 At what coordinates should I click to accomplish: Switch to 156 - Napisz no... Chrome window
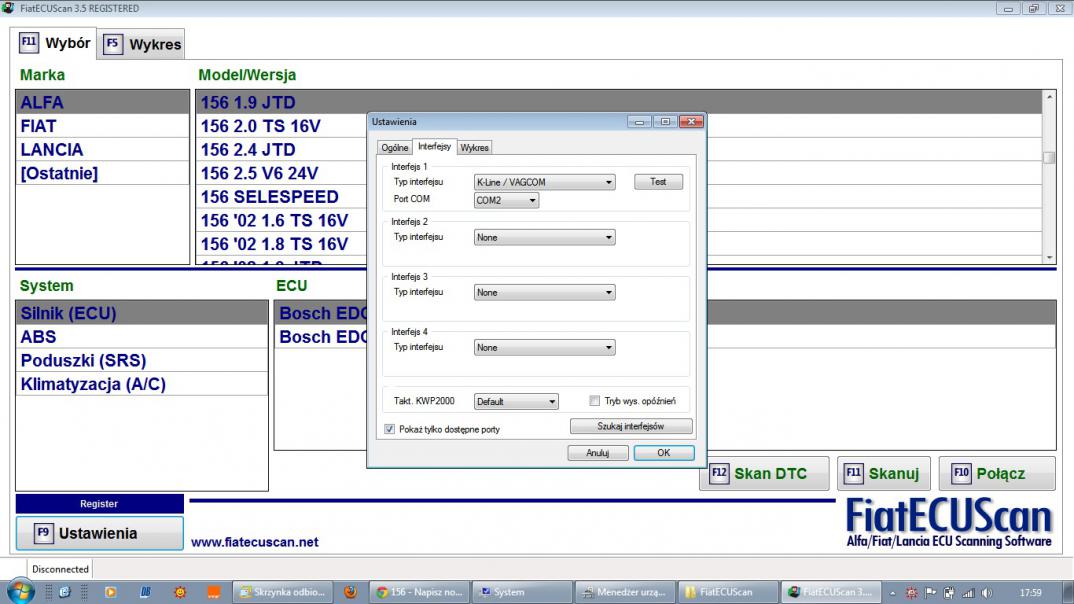419,592
